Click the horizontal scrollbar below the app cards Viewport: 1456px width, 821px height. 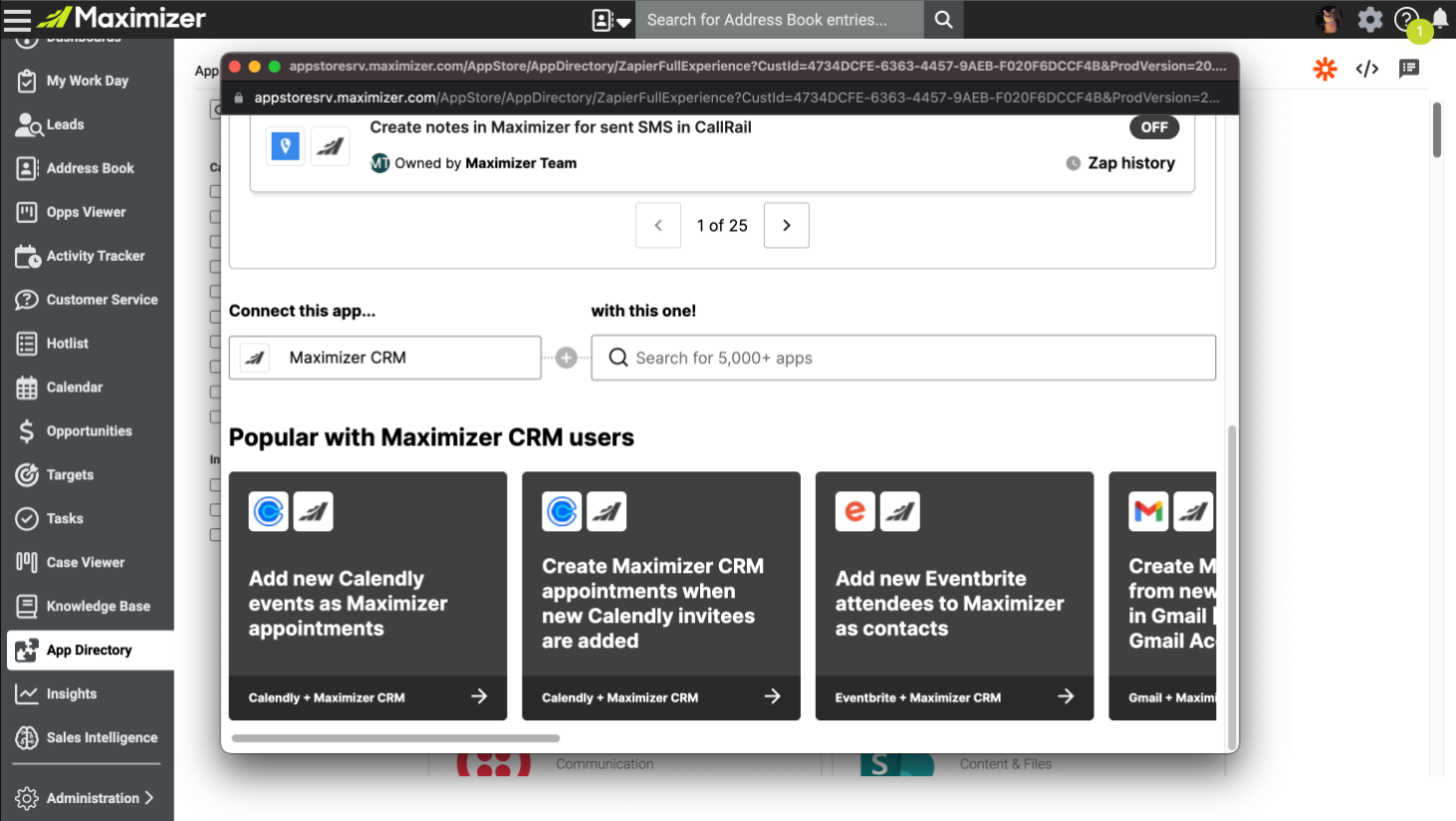[394, 739]
